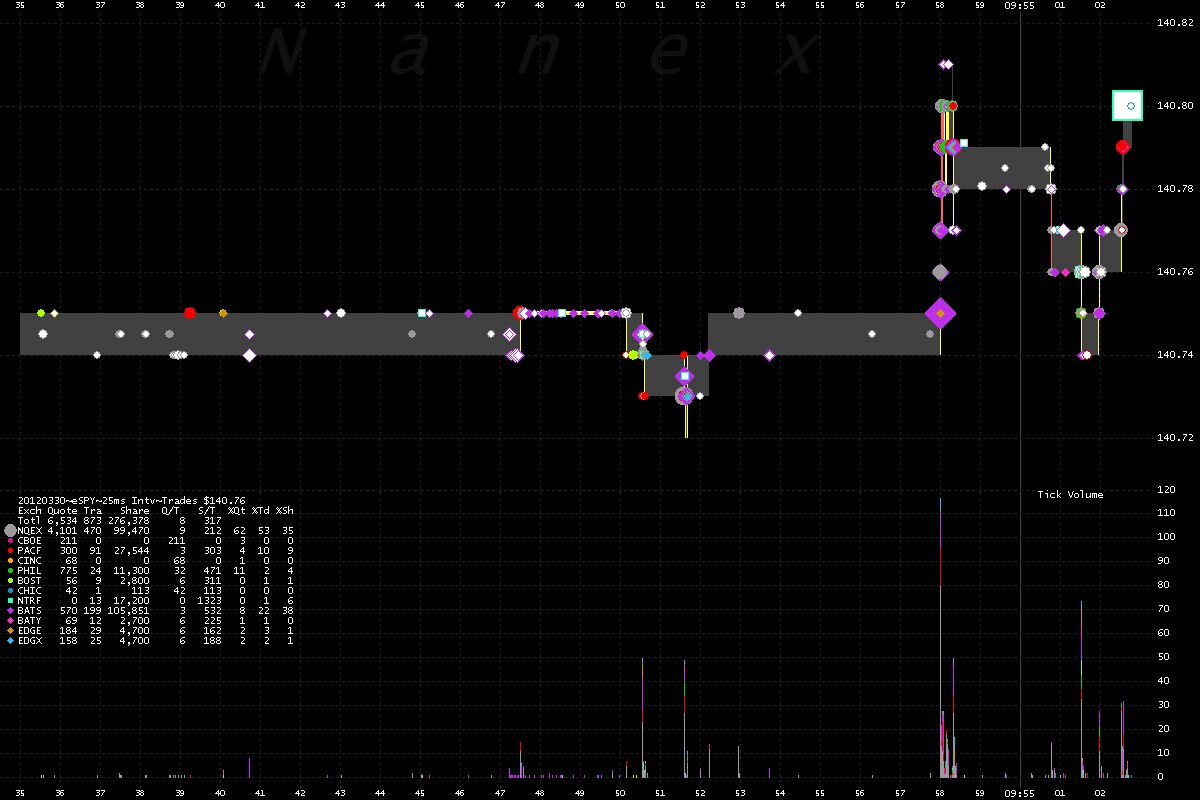Select the red circle marker near time 39

click(190, 313)
